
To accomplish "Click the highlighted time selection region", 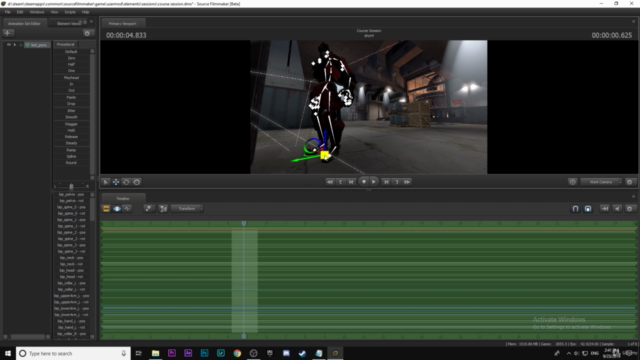I will coord(244,282).
